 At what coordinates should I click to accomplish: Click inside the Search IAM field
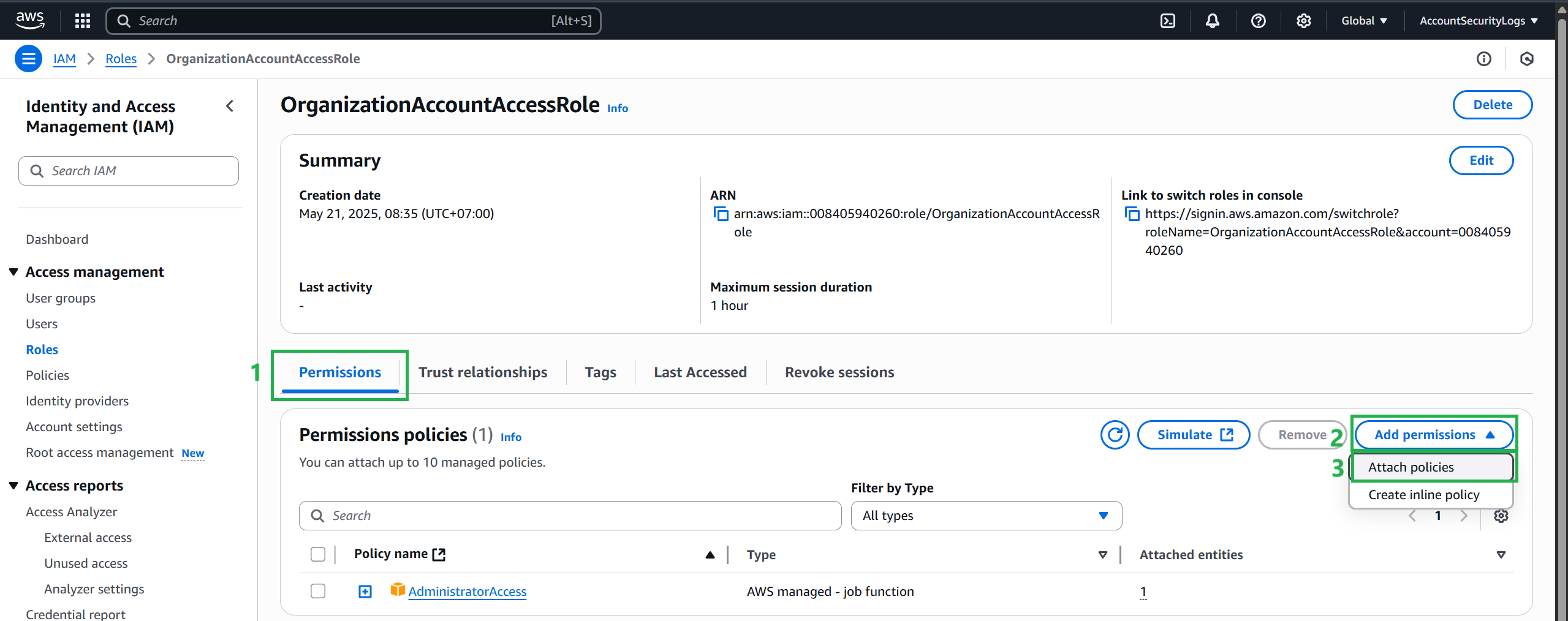tap(128, 170)
